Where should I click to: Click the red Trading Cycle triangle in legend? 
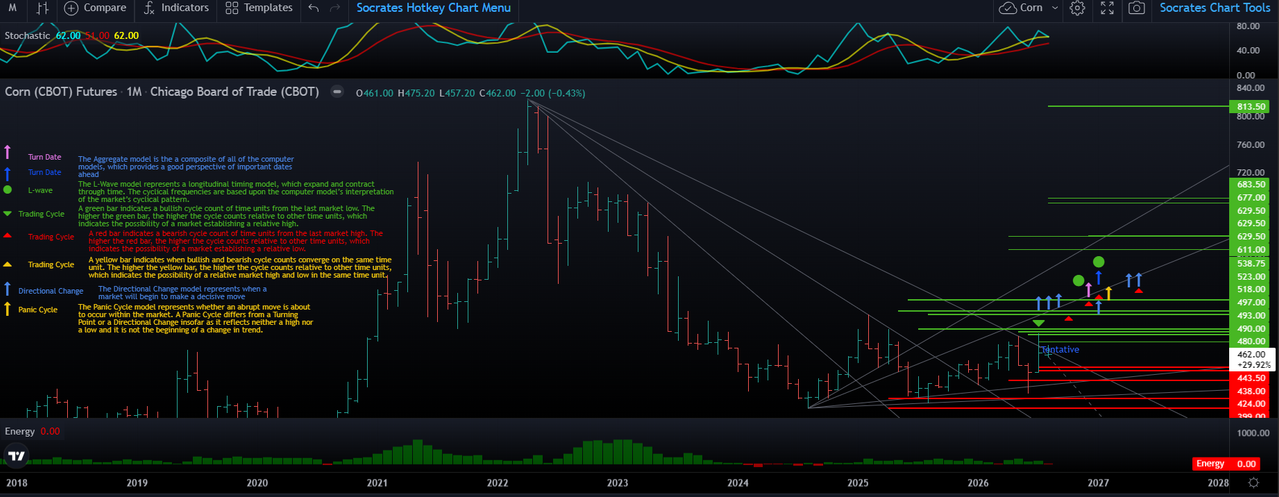pyautogui.click(x=8, y=236)
